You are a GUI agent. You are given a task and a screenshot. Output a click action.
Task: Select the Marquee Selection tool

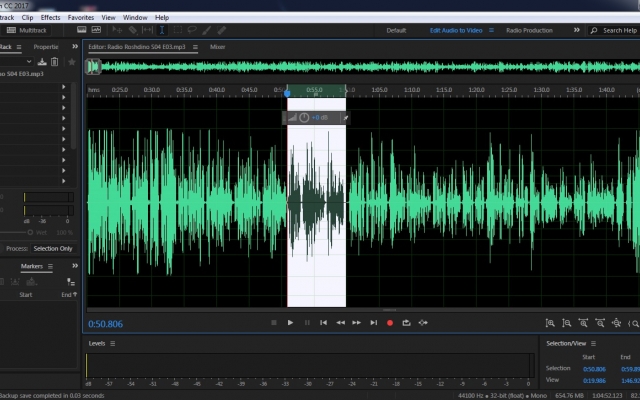(x=178, y=30)
